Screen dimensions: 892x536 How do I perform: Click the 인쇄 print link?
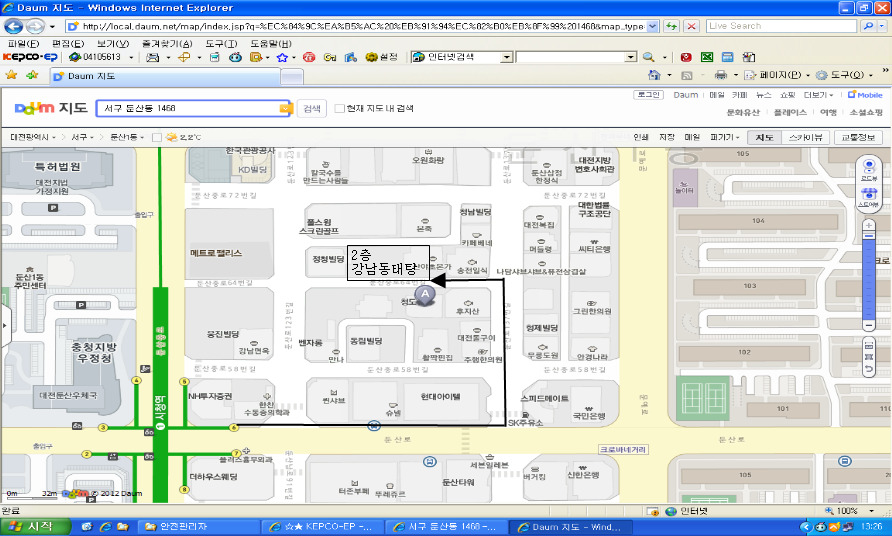pyautogui.click(x=641, y=137)
